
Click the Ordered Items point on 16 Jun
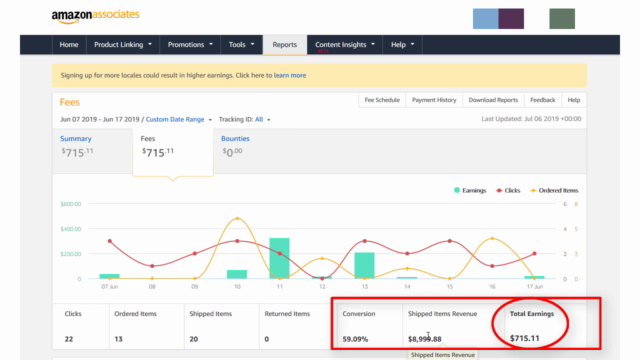(x=492, y=238)
